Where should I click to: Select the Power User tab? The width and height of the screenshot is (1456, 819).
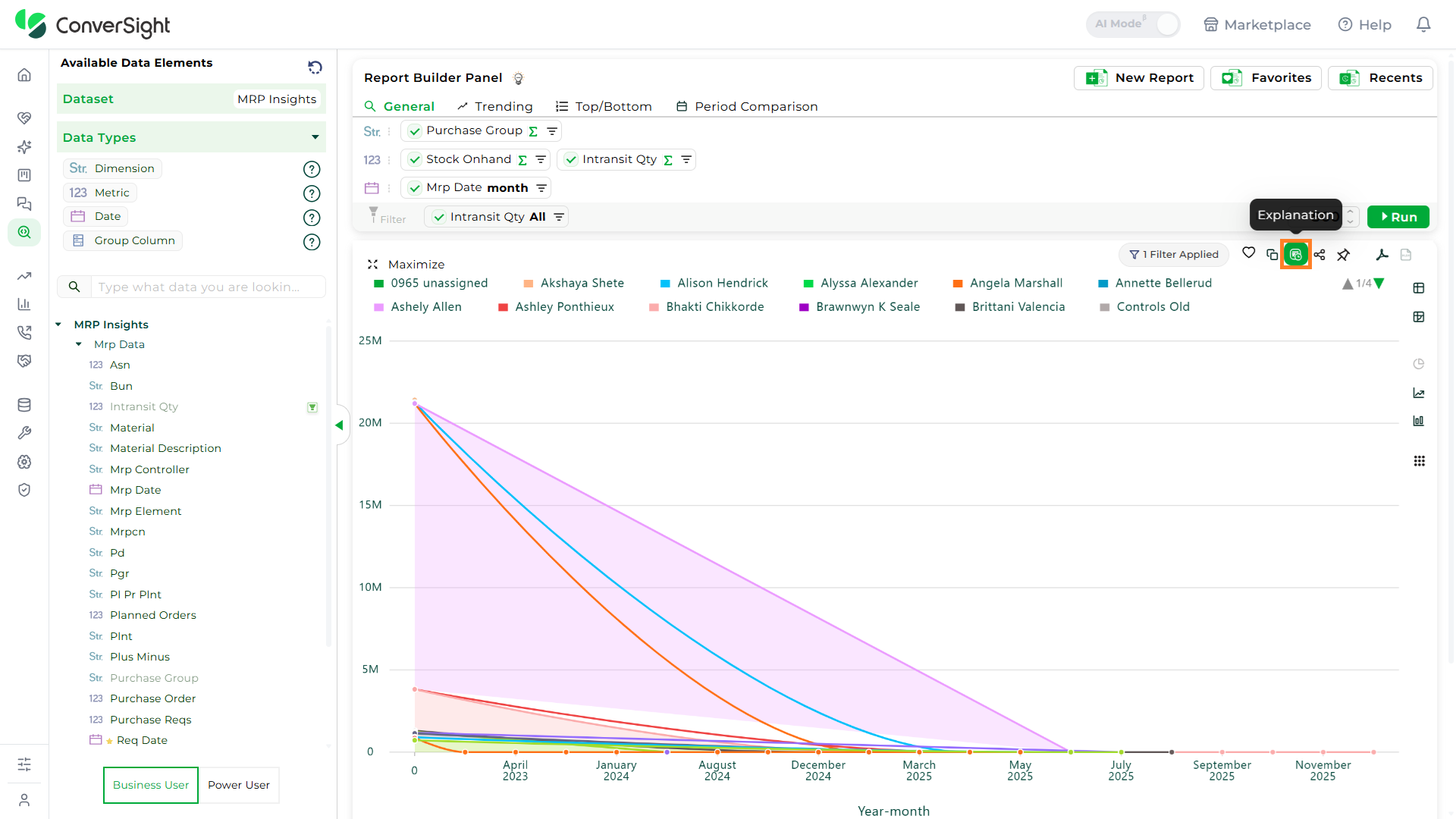(239, 785)
